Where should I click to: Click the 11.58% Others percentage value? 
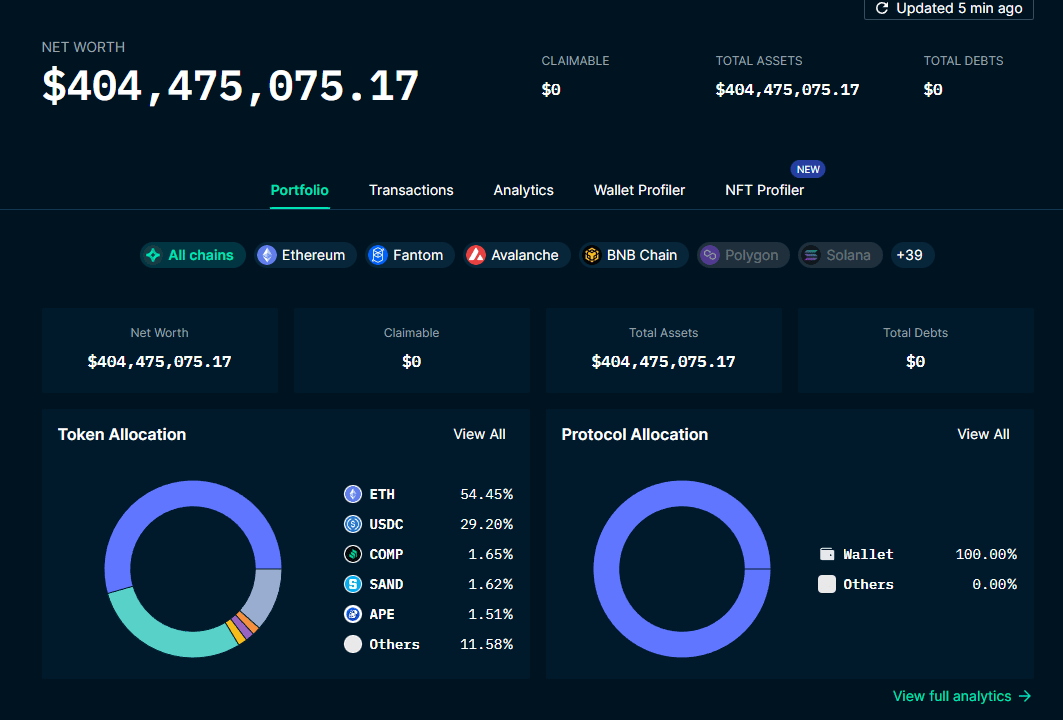pyautogui.click(x=487, y=644)
